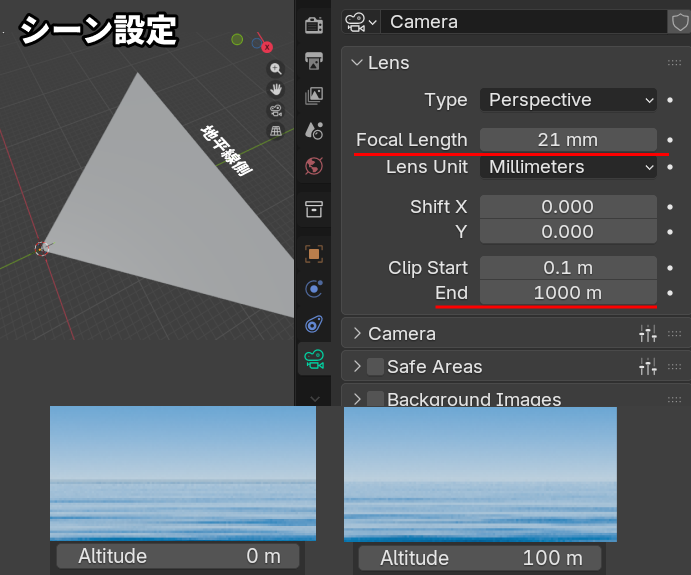Open the lens Type Perspective dropdown
This screenshot has height=575, width=691.
(x=568, y=100)
